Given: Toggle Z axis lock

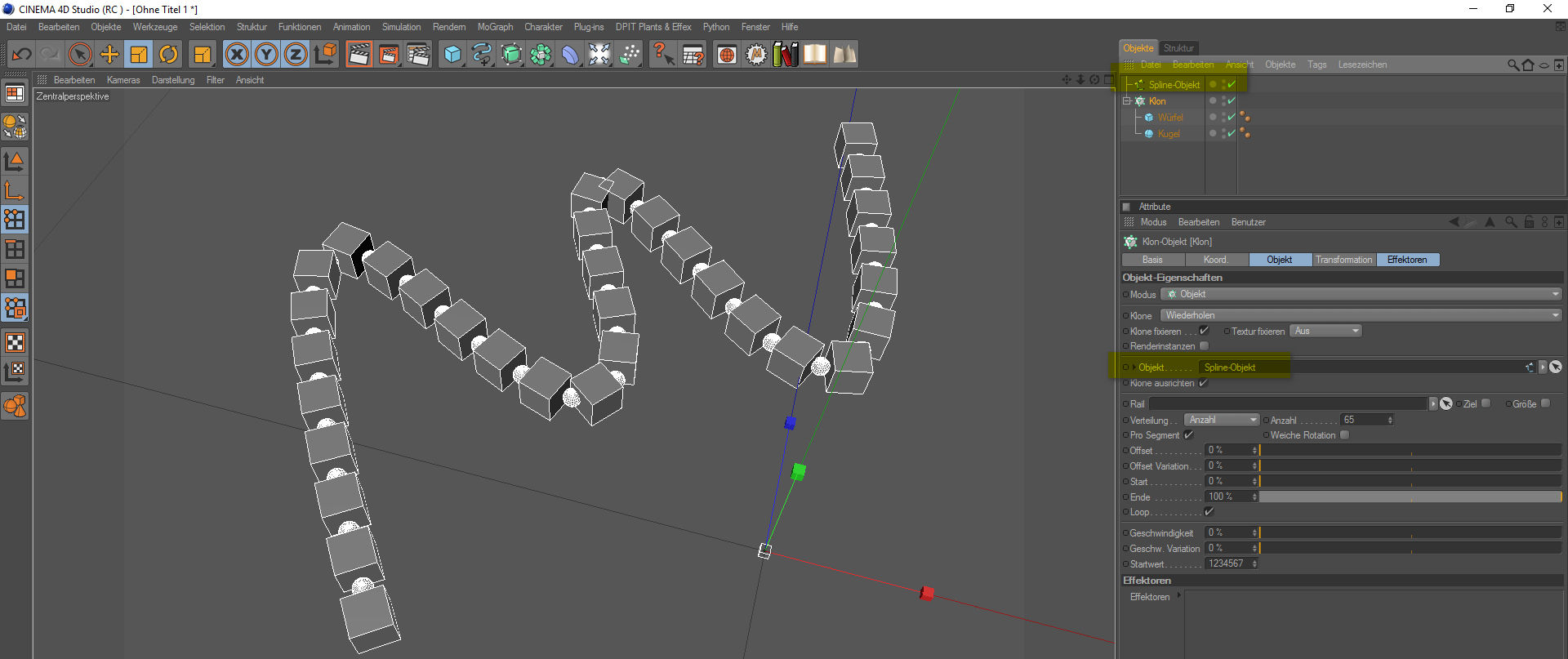Looking at the screenshot, I should tap(296, 55).
